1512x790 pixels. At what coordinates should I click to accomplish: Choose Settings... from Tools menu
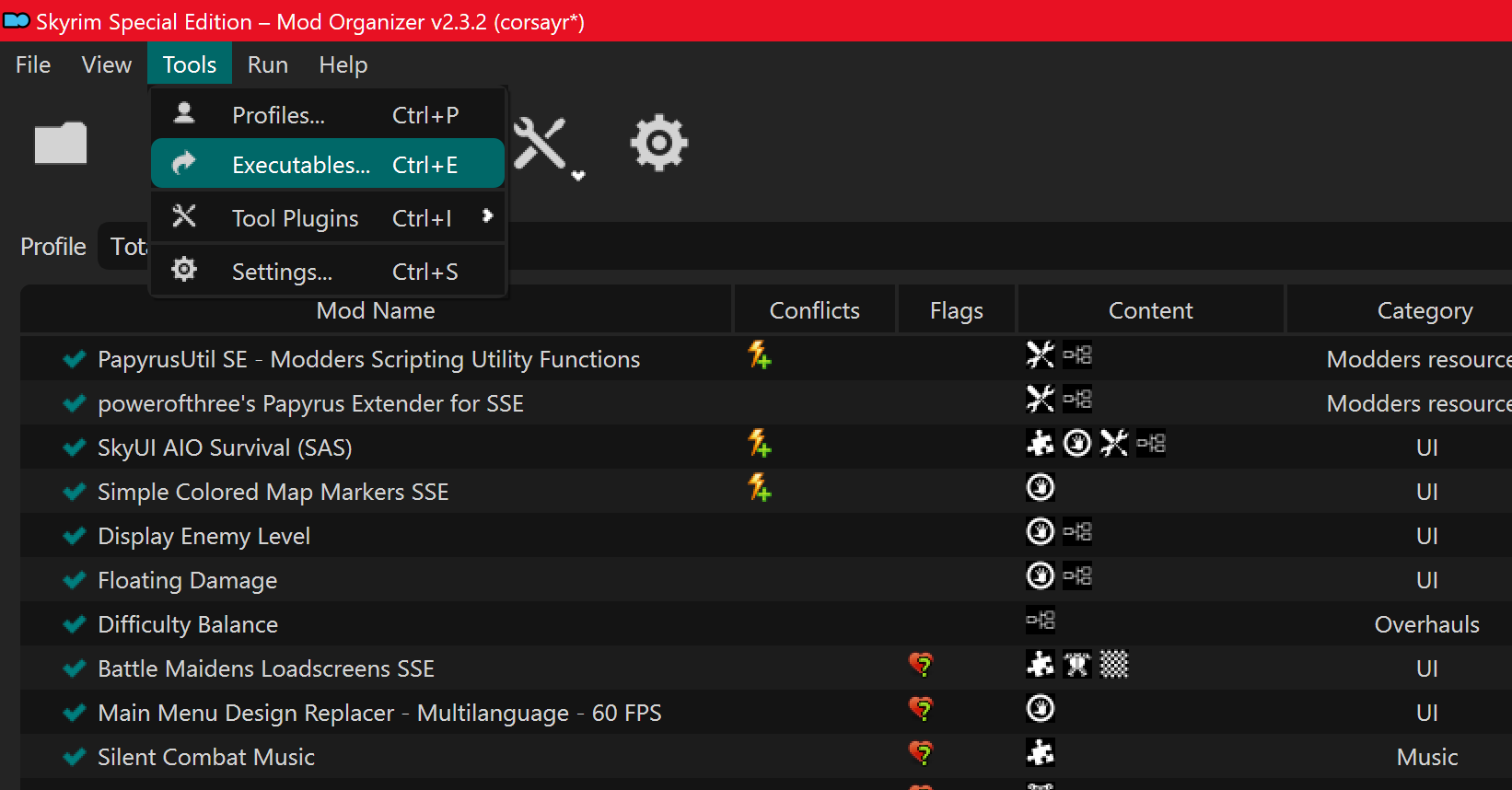tap(328, 271)
